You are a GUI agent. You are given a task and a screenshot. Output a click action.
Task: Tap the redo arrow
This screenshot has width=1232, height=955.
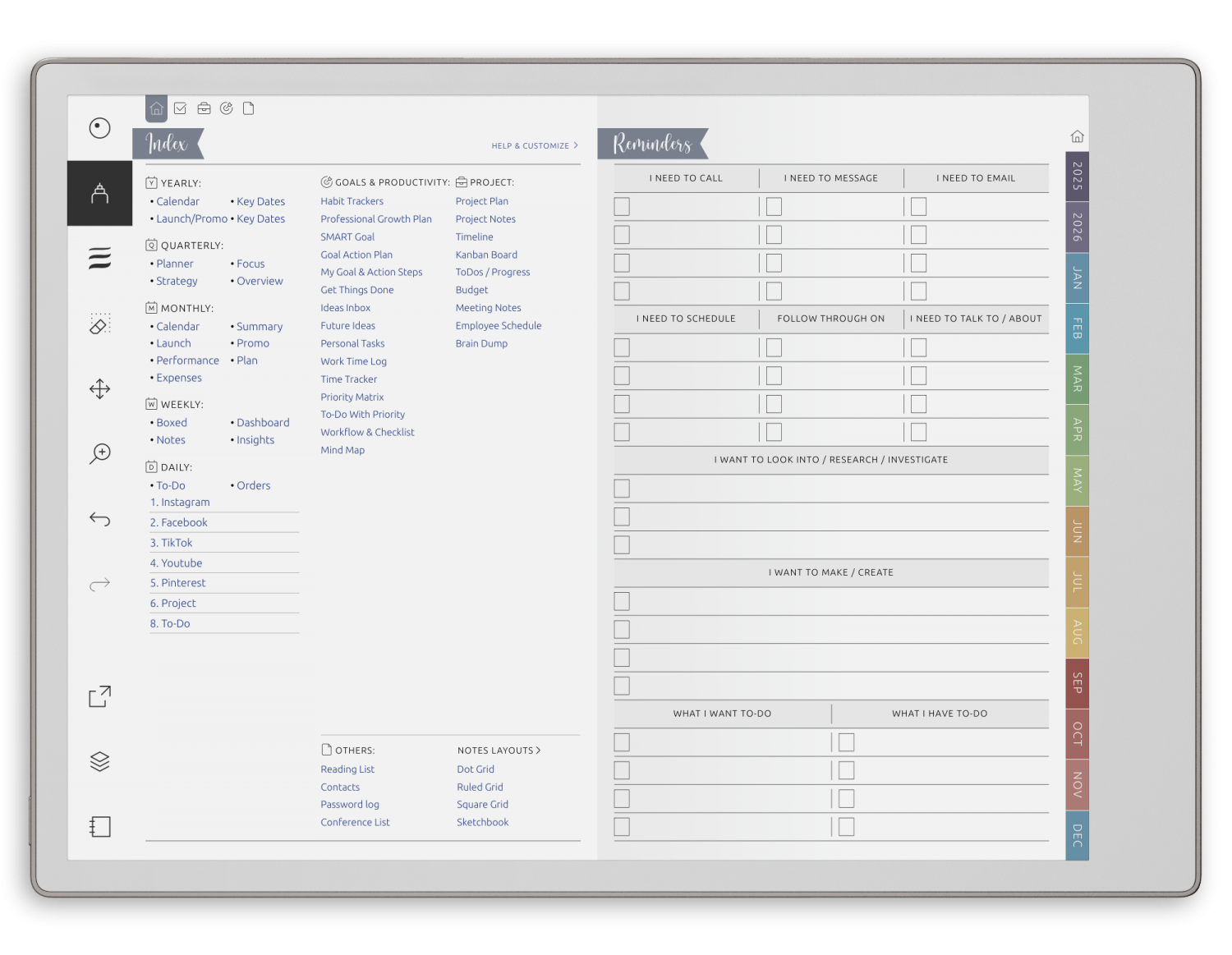(x=99, y=584)
